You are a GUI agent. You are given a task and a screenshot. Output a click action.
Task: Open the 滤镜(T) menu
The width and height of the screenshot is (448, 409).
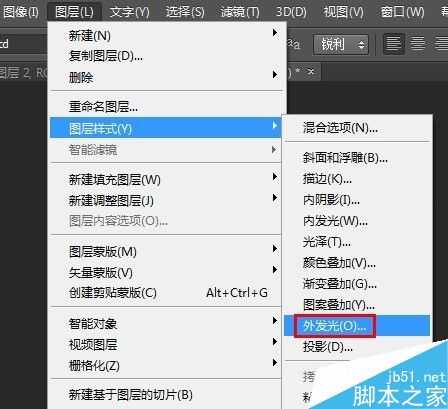(240, 12)
